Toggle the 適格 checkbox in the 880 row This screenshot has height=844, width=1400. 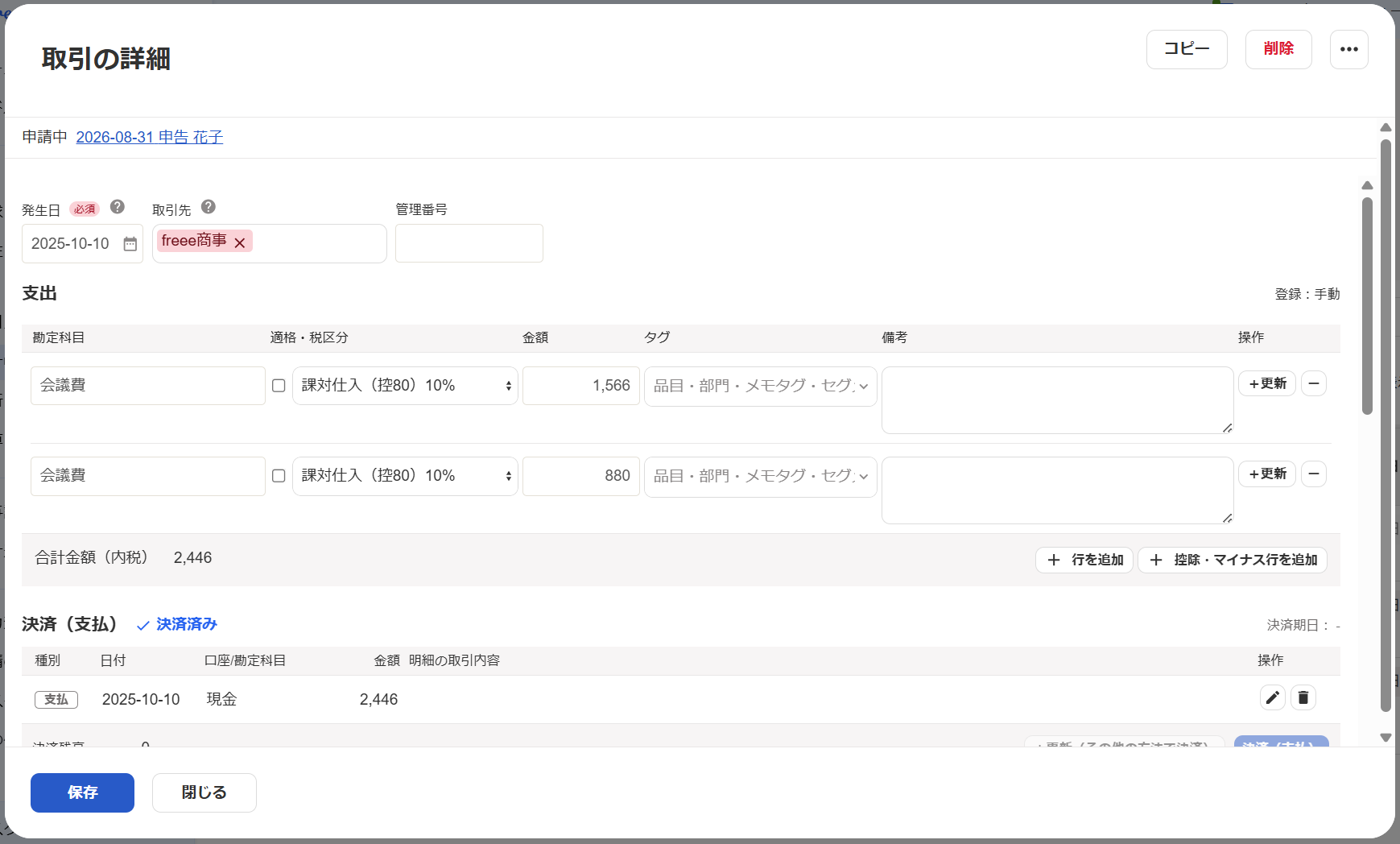point(279,476)
